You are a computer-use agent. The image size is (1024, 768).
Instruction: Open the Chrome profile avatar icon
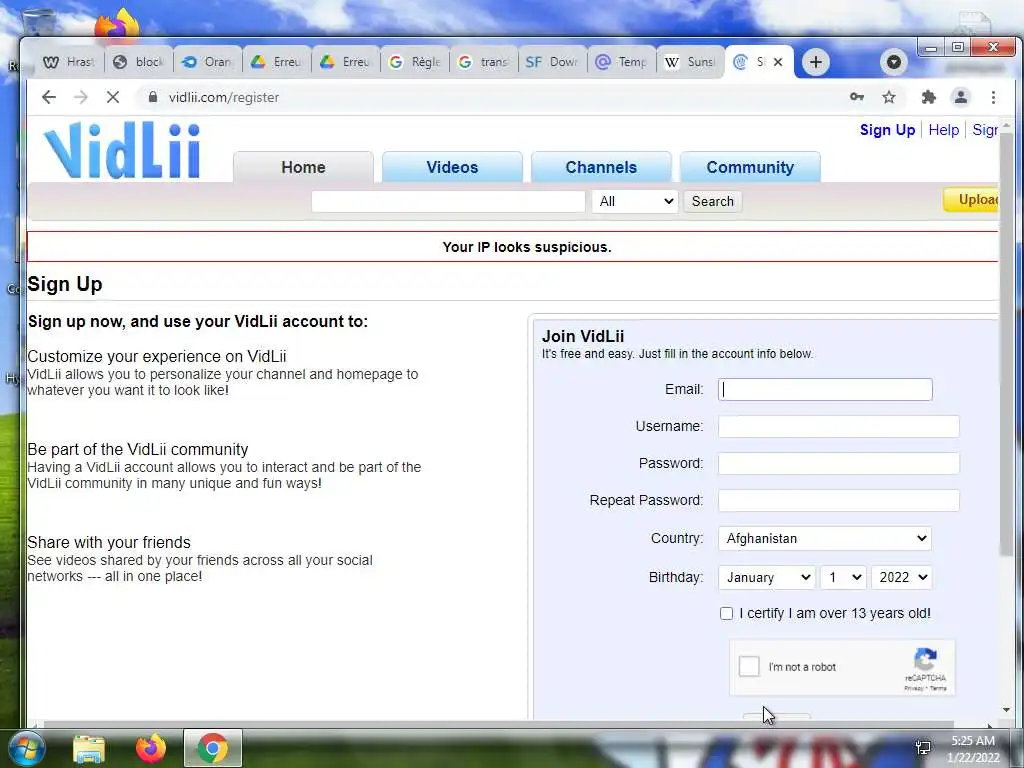pos(961,97)
